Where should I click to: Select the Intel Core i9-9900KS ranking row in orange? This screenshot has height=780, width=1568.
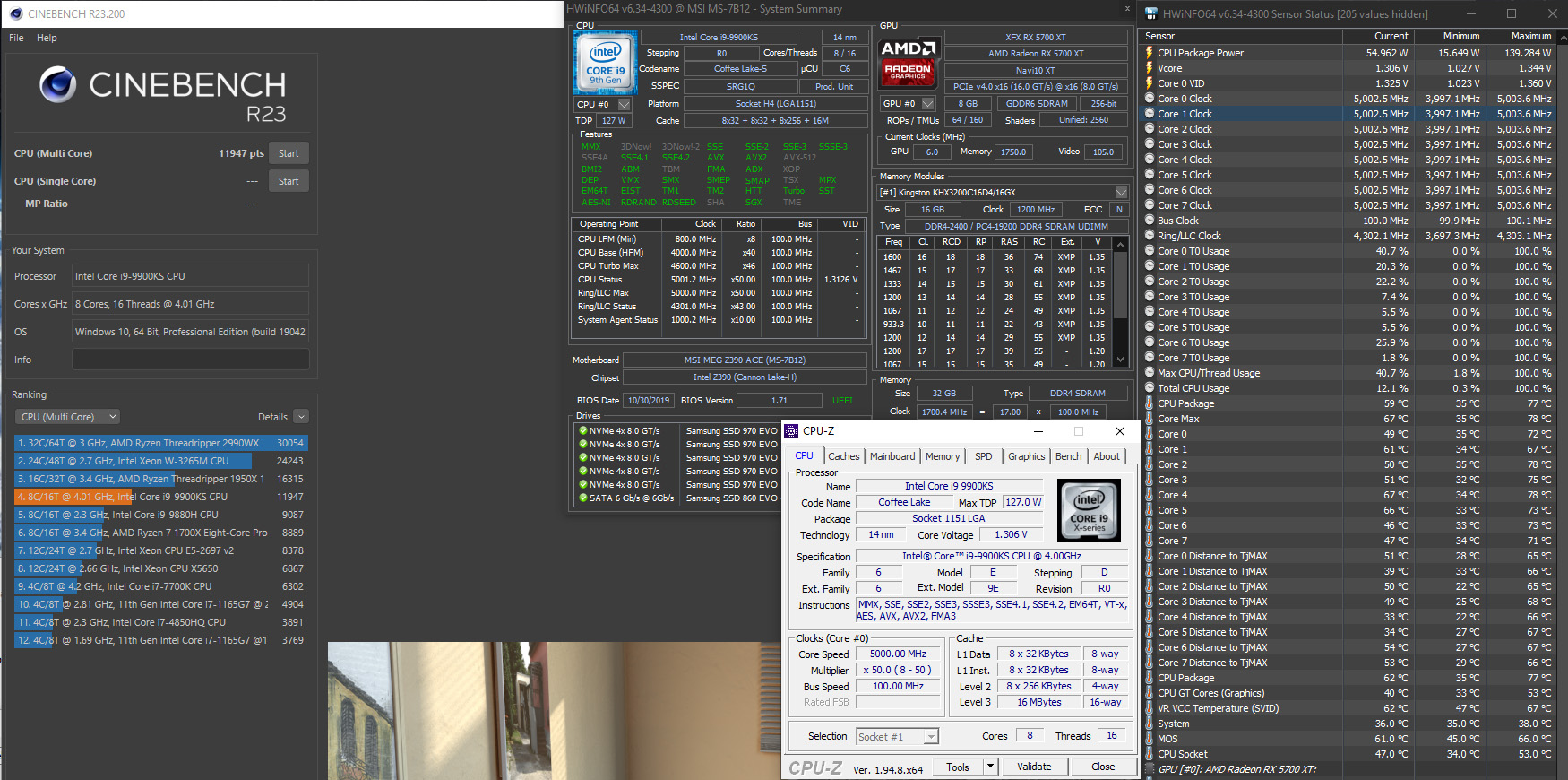(161, 497)
